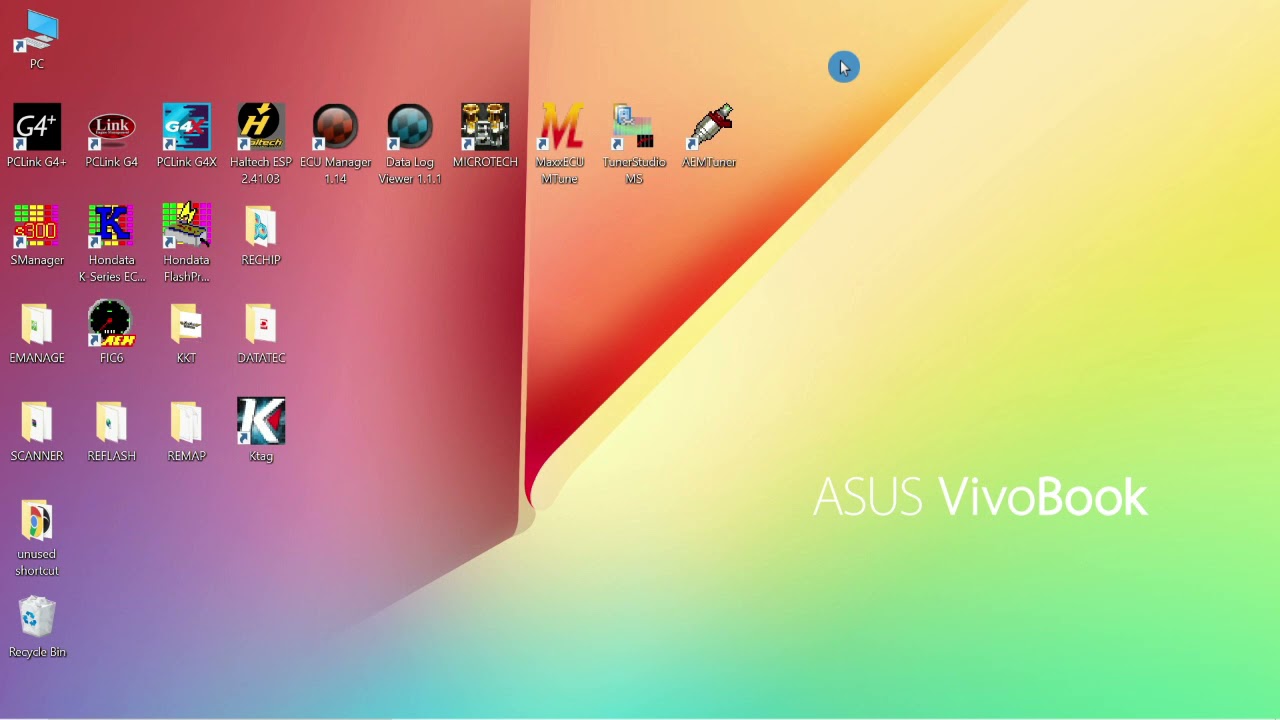Select the SManager shortcut icon

(37, 235)
